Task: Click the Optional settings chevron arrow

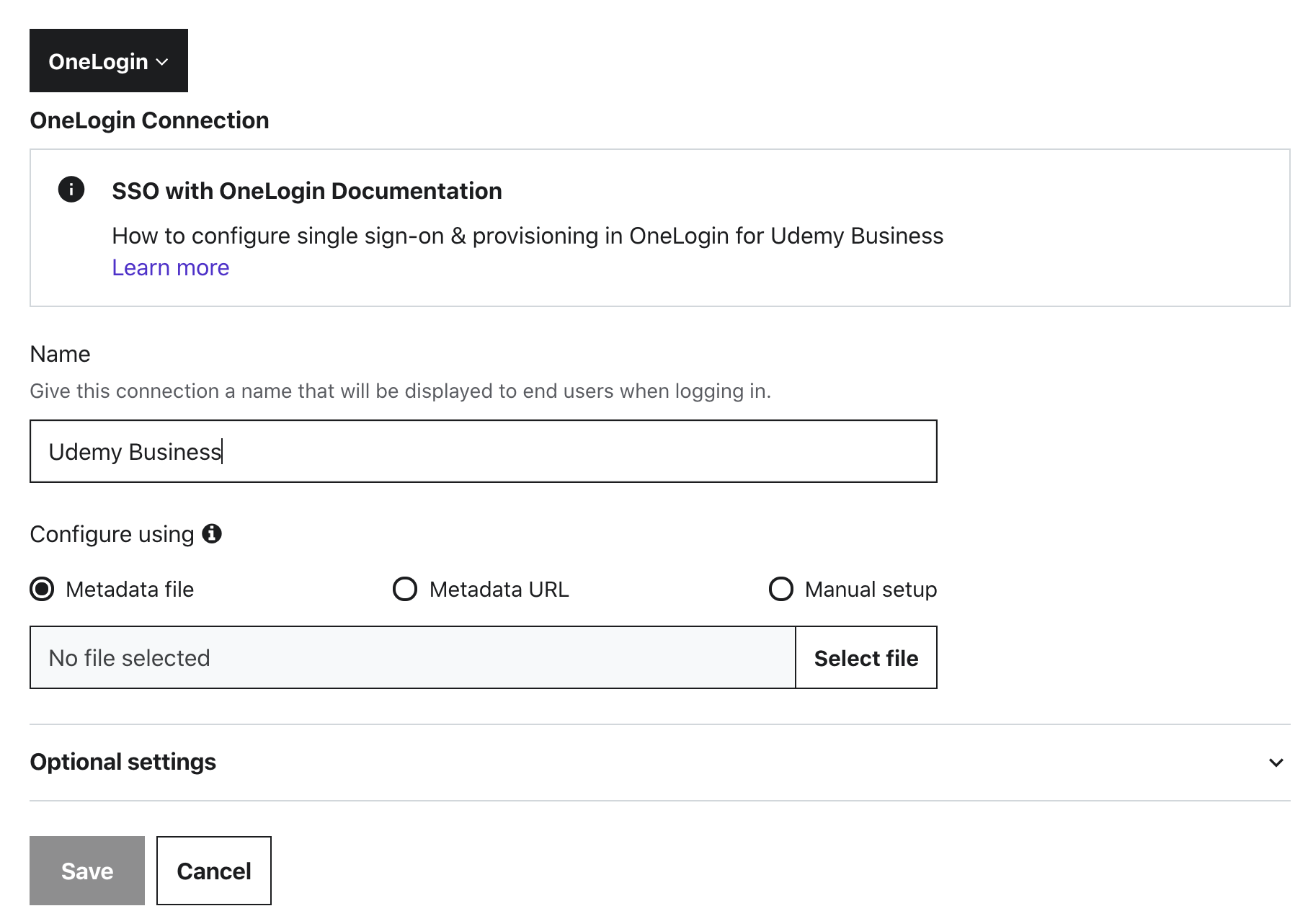Action: 1276,763
